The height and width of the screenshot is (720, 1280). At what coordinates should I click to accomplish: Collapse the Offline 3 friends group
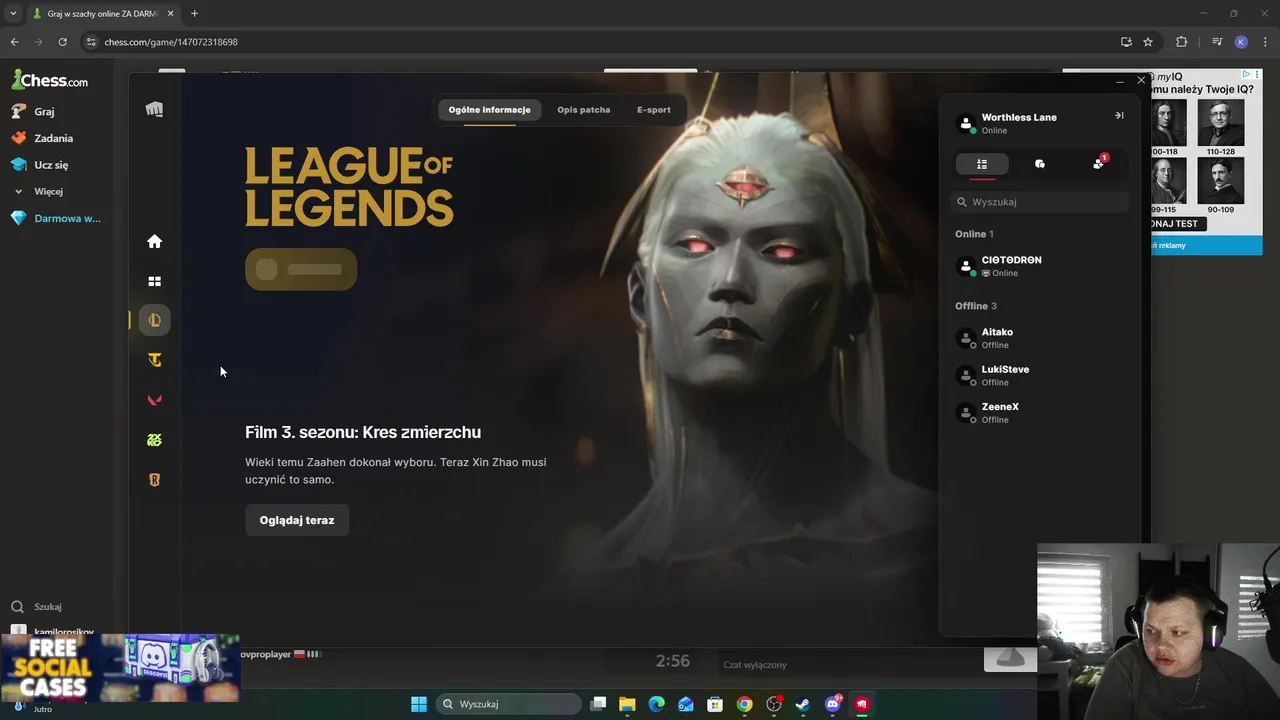pyautogui.click(x=976, y=306)
